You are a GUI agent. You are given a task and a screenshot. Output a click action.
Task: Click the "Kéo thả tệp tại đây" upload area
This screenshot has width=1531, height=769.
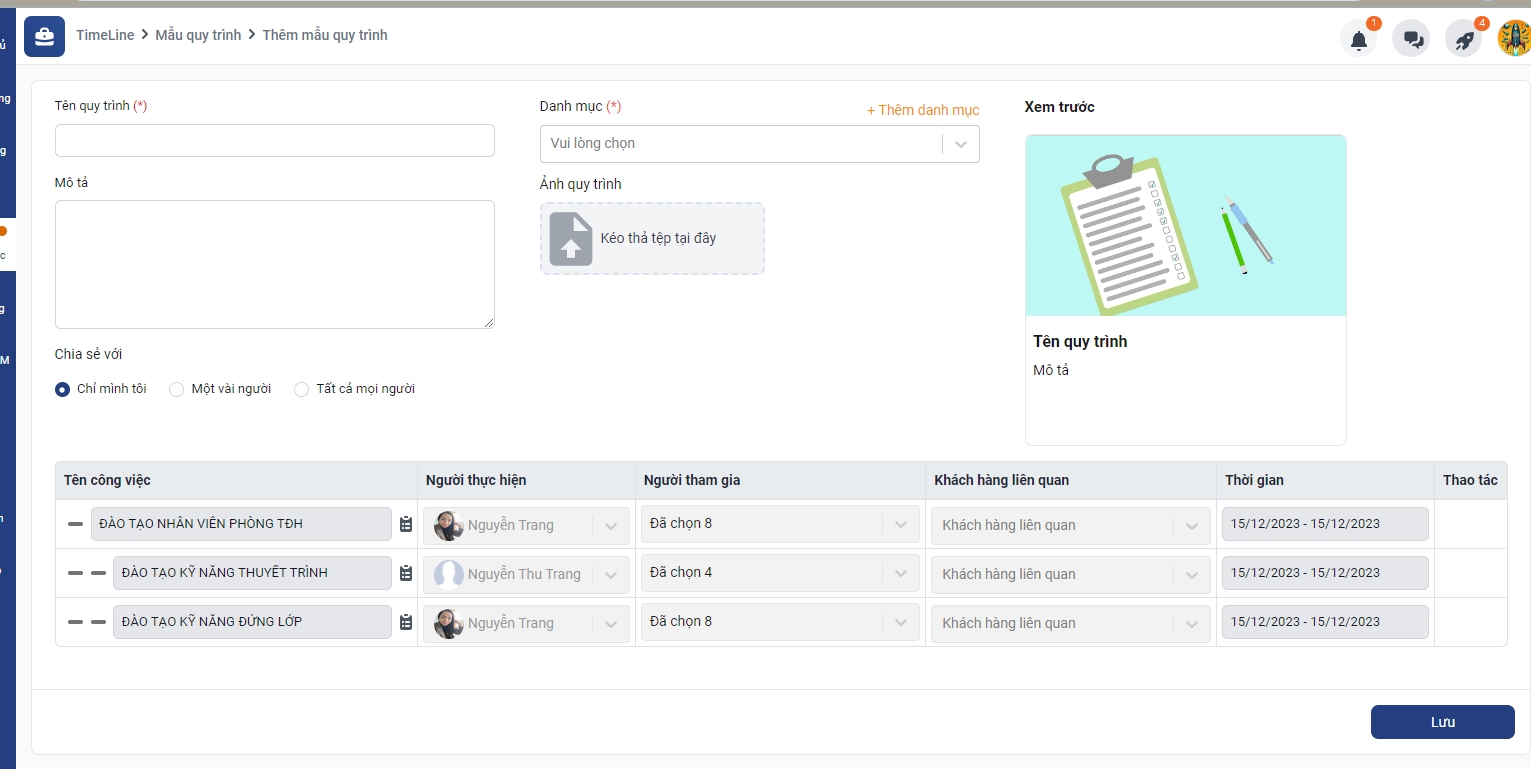pyautogui.click(x=652, y=238)
